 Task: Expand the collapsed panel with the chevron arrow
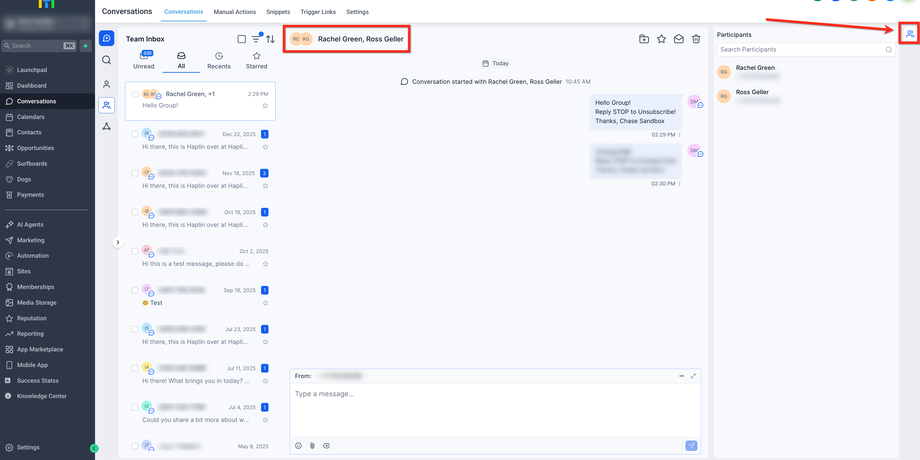click(118, 242)
